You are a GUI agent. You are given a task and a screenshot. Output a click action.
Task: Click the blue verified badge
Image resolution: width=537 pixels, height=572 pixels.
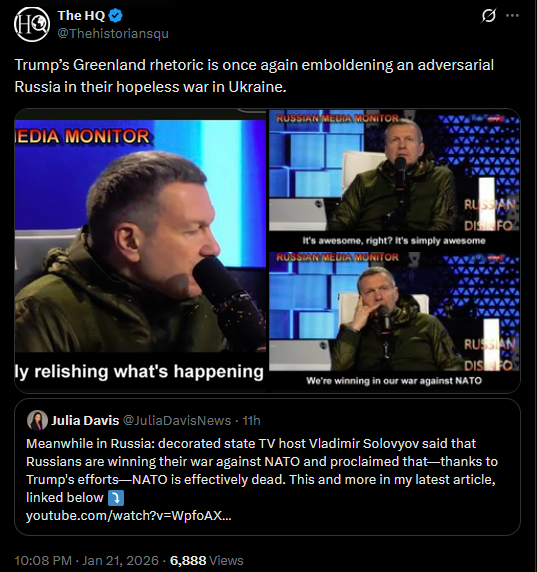(x=116, y=16)
